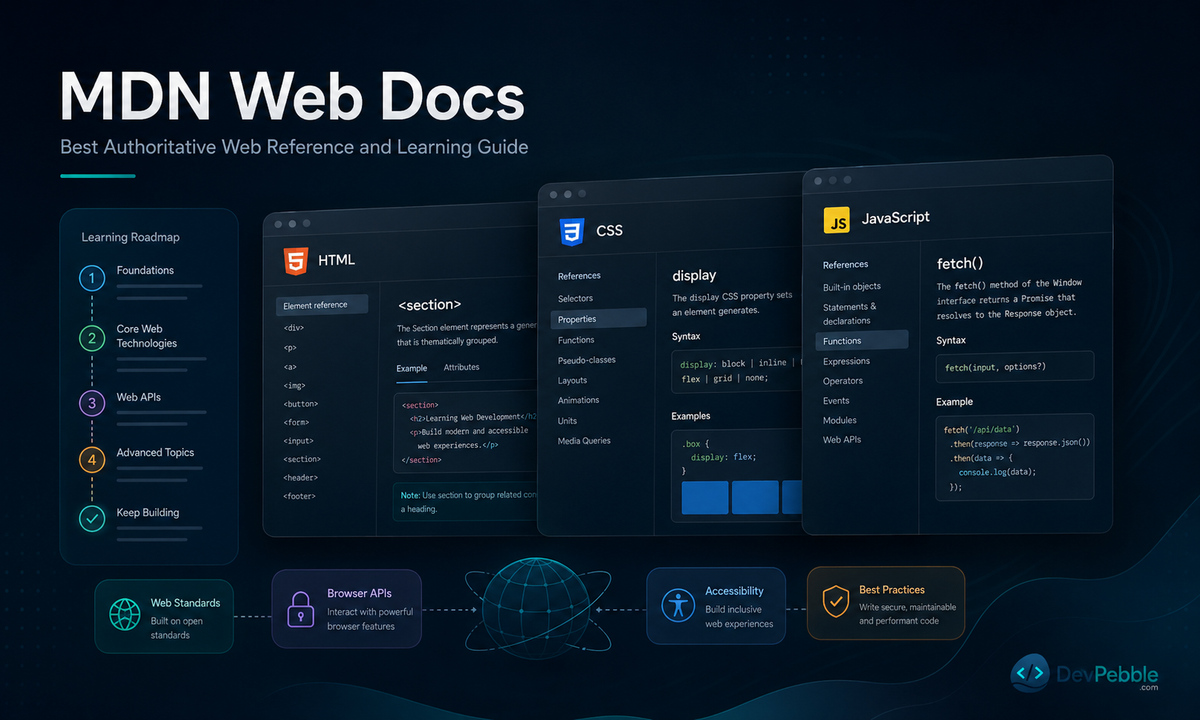Image resolution: width=1200 pixels, height=720 pixels.
Task: Click the section Note callout box
Action: pyautogui.click(x=466, y=502)
